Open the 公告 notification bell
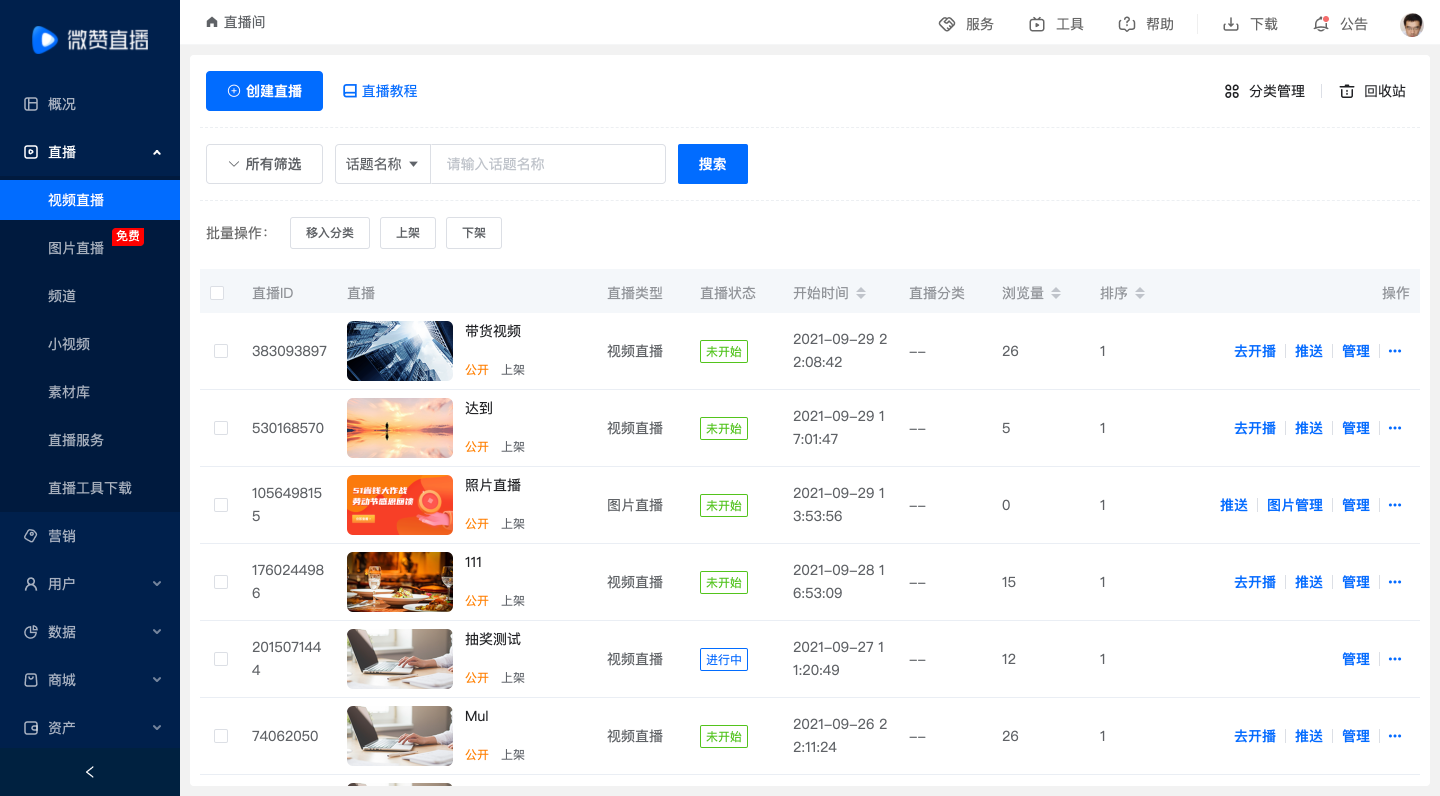This screenshot has height=796, width=1440. pos(1321,24)
